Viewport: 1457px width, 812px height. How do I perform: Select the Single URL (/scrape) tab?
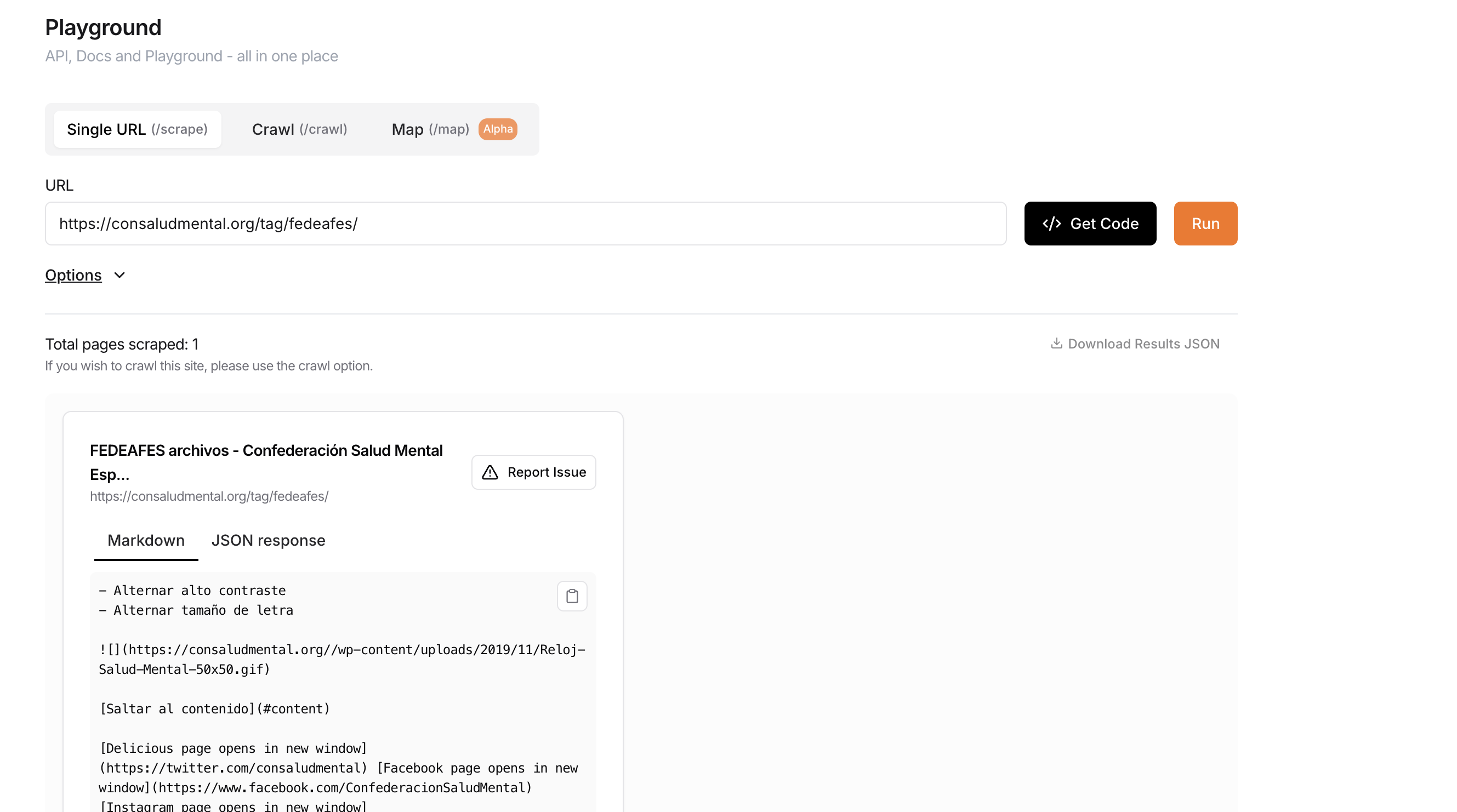coord(138,129)
